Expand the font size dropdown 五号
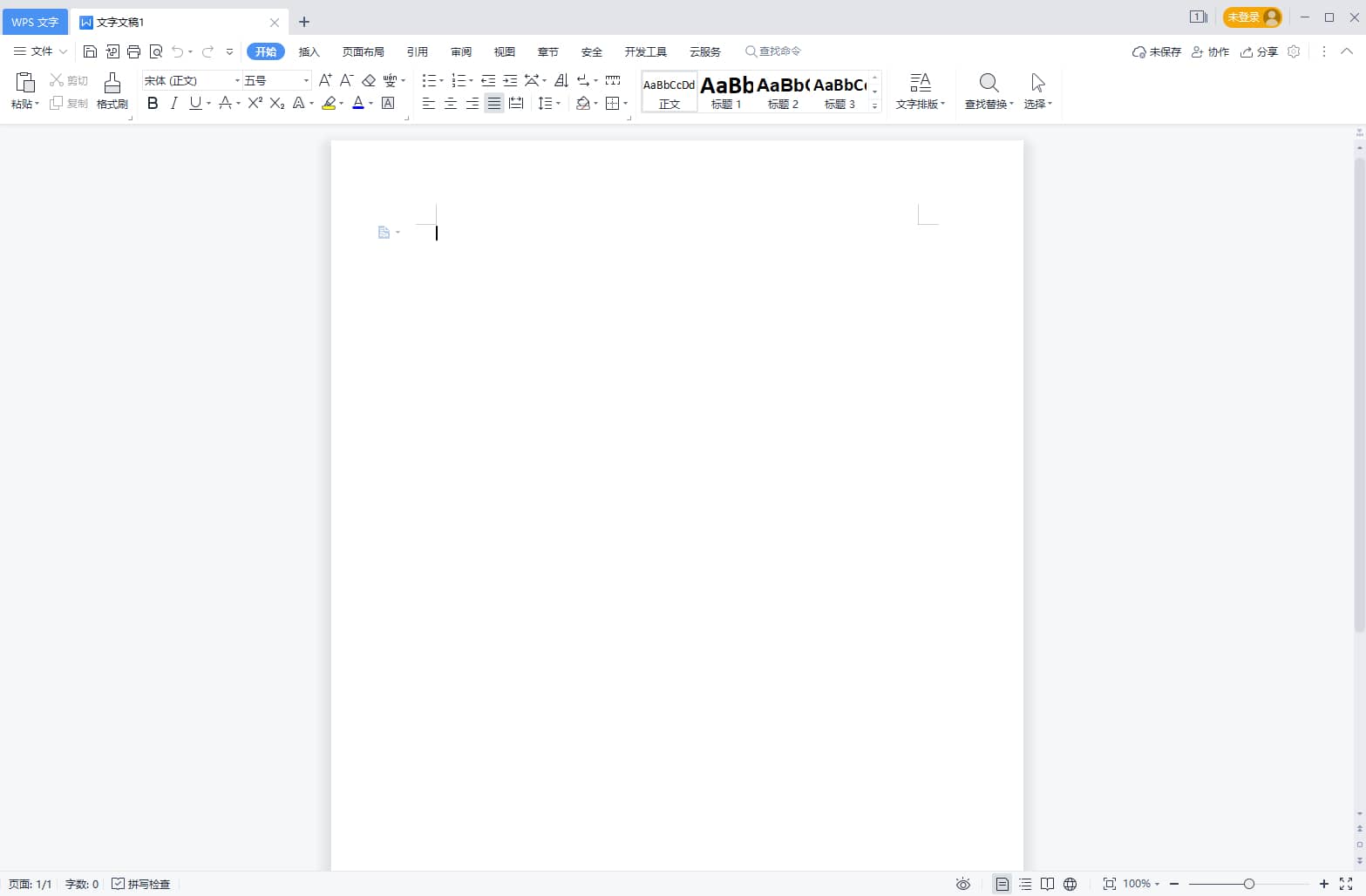Image resolution: width=1366 pixels, height=896 pixels. [x=306, y=80]
